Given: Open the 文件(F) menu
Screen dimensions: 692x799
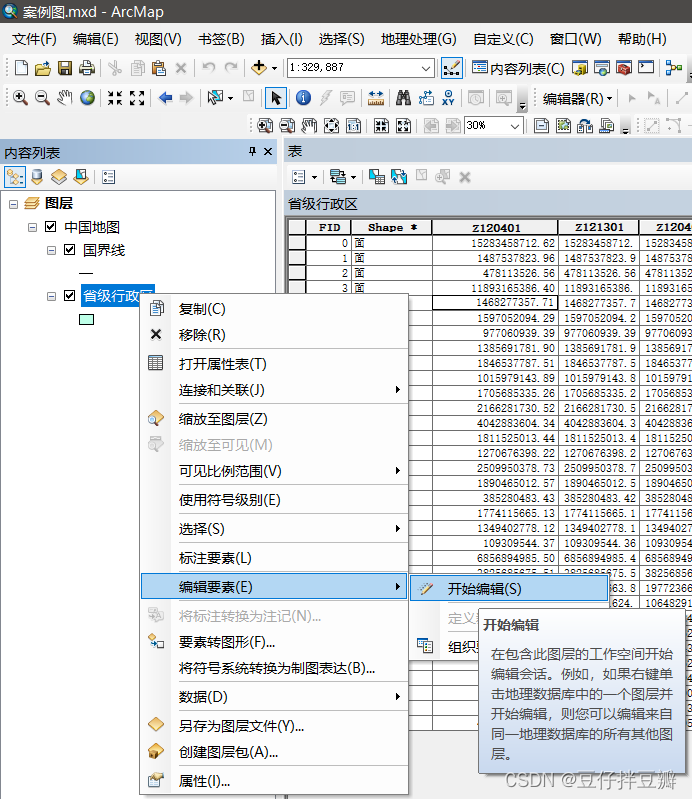Looking at the screenshot, I should pyautogui.click(x=34, y=39).
